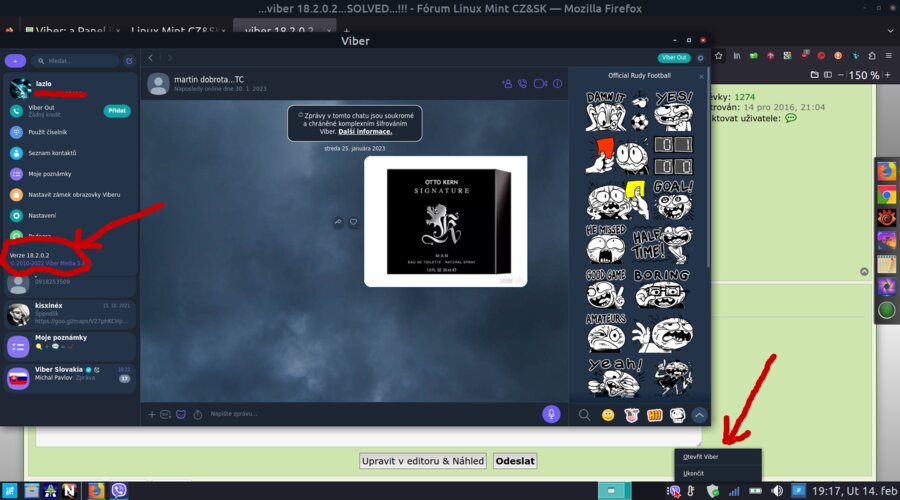Start a voice call in chat header
Image resolution: width=900 pixels, height=500 pixels.
tap(522, 84)
